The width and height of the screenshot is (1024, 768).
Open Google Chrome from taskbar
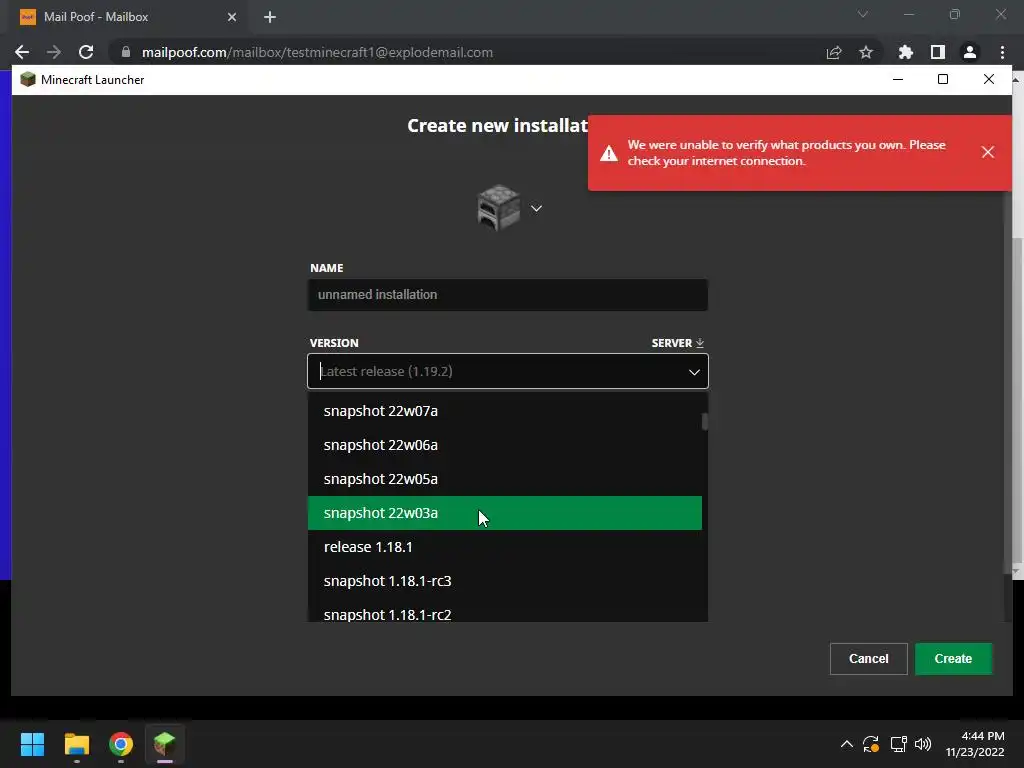click(121, 744)
